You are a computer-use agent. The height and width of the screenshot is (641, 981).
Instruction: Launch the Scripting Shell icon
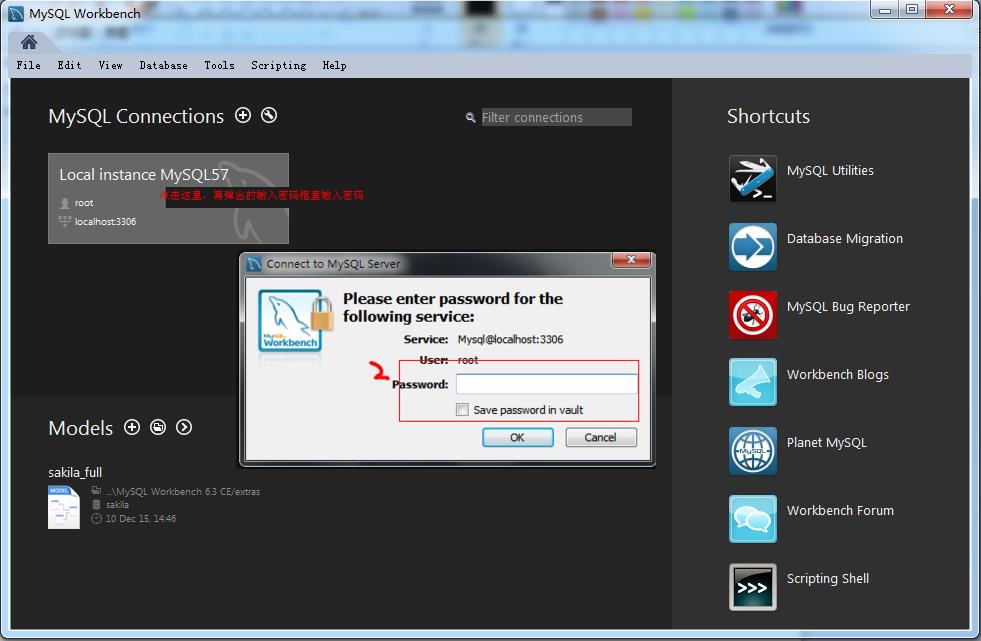tap(753, 587)
